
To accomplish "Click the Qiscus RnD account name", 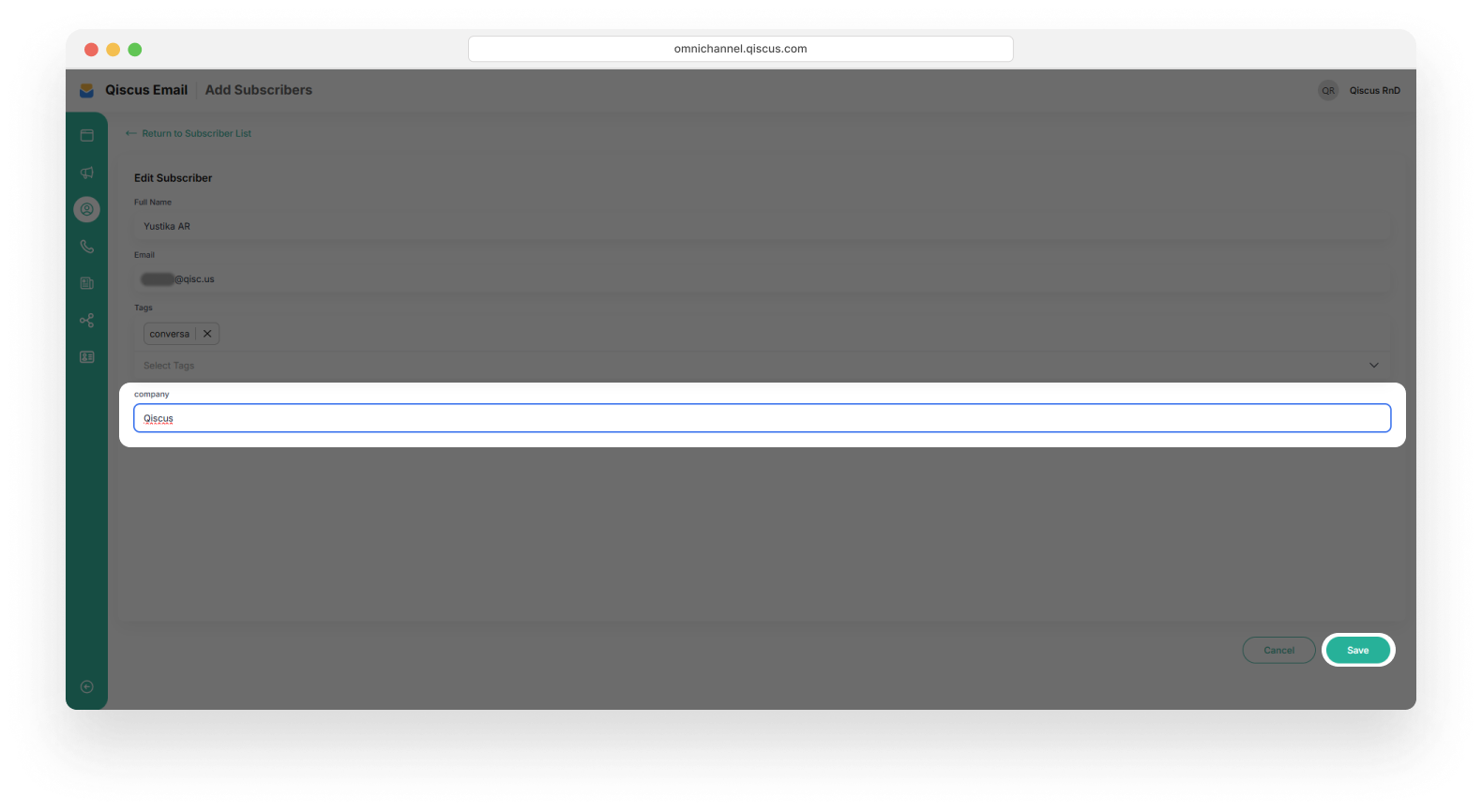I will pos(1375,91).
